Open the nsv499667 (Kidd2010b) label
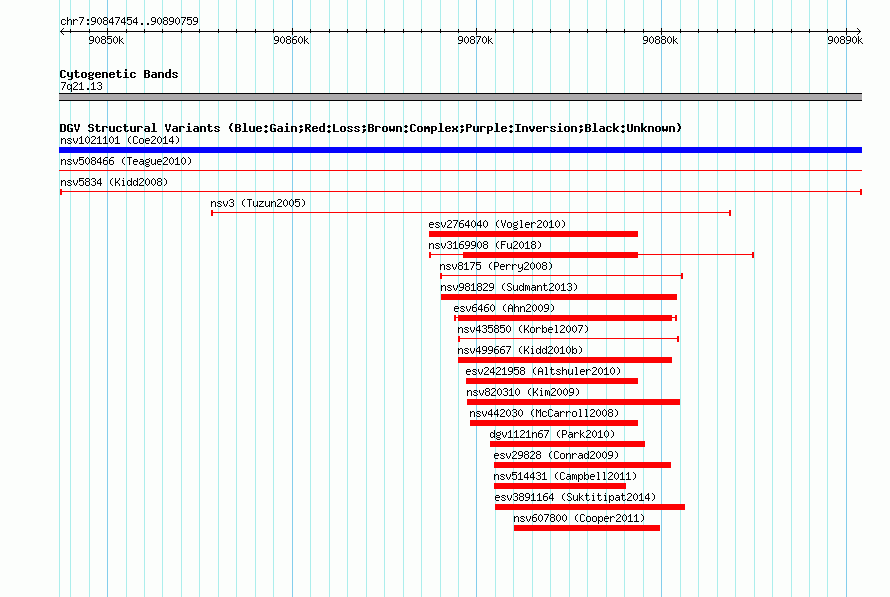 pos(520,350)
